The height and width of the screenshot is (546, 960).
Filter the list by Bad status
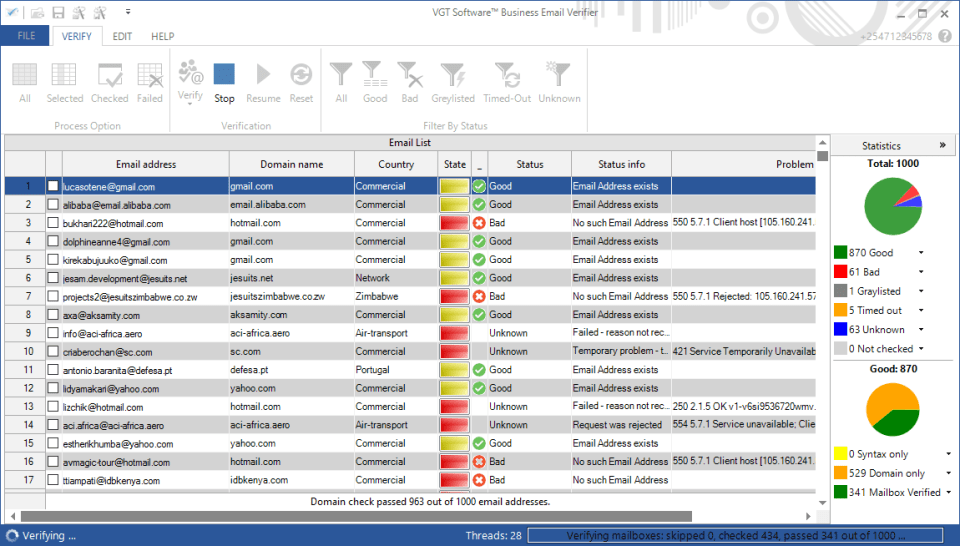coord(410,74)
